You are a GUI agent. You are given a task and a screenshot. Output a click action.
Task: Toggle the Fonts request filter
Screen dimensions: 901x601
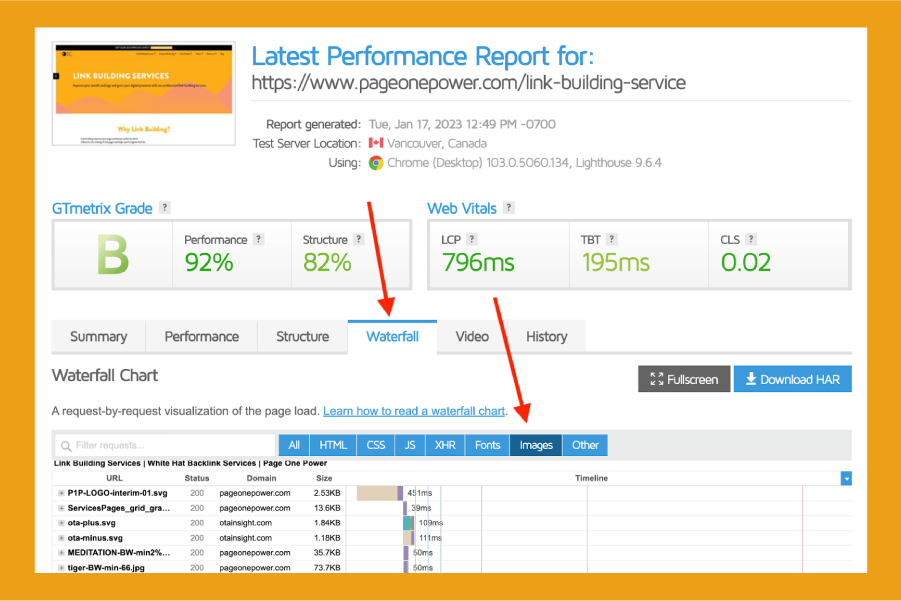[487, 445]
